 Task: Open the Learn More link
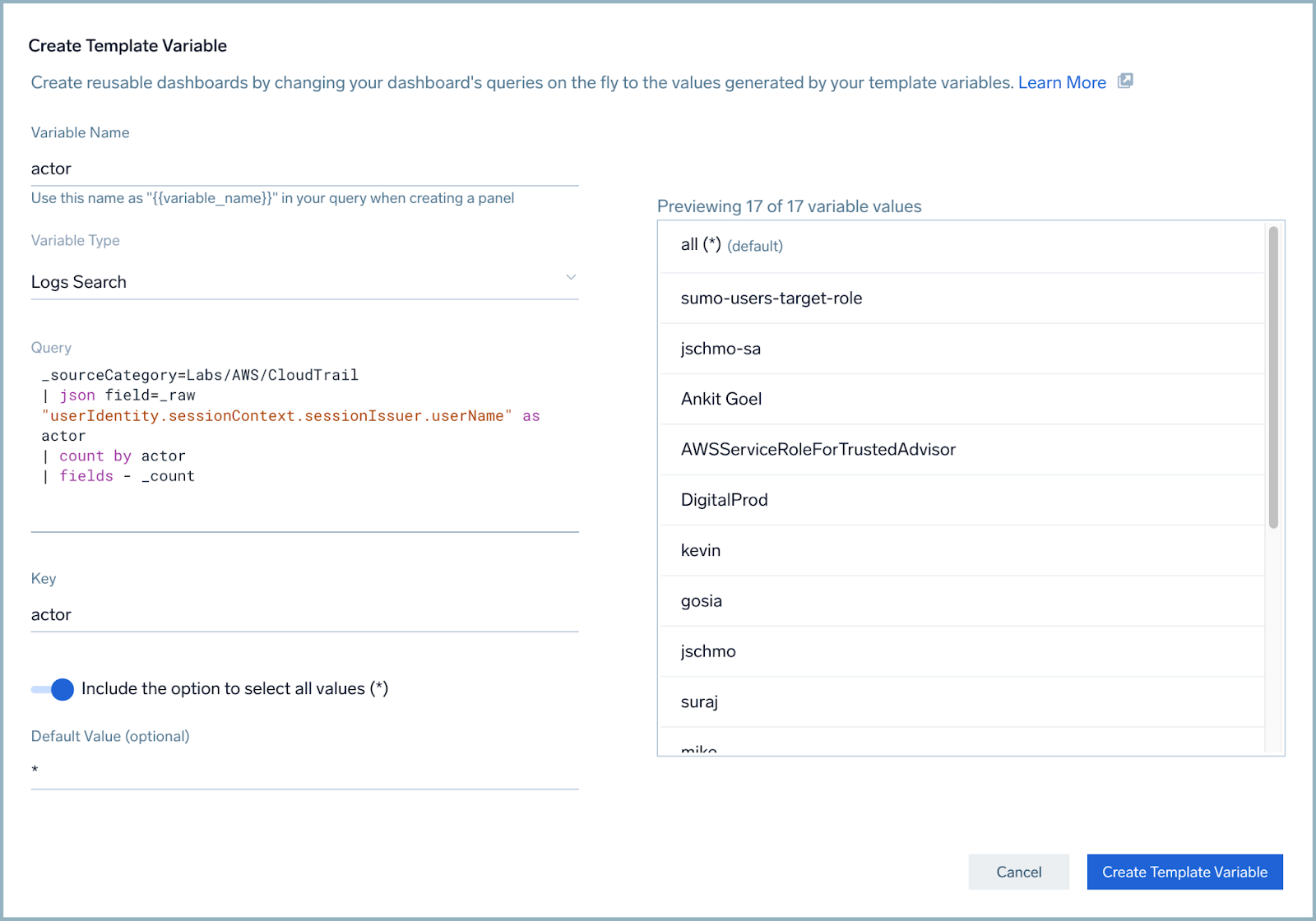pyautogui.click(x=1061, y=82)
